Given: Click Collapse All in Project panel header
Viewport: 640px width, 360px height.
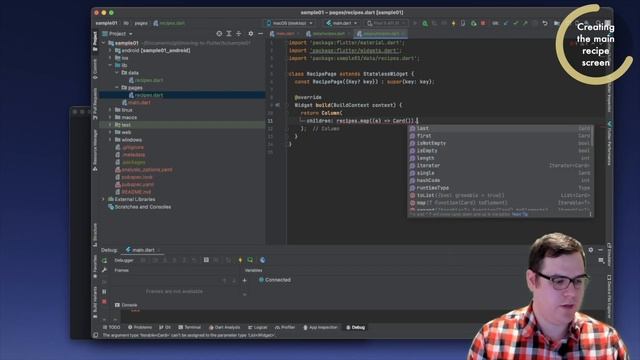Looking at the screenshot, I should pyautogui.click(x=239, y=33).
